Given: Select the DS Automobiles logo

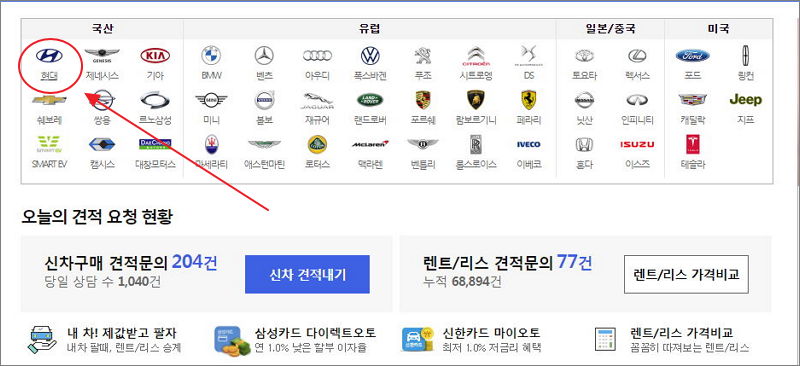Looking at the screenshot, I should (529, 56).
